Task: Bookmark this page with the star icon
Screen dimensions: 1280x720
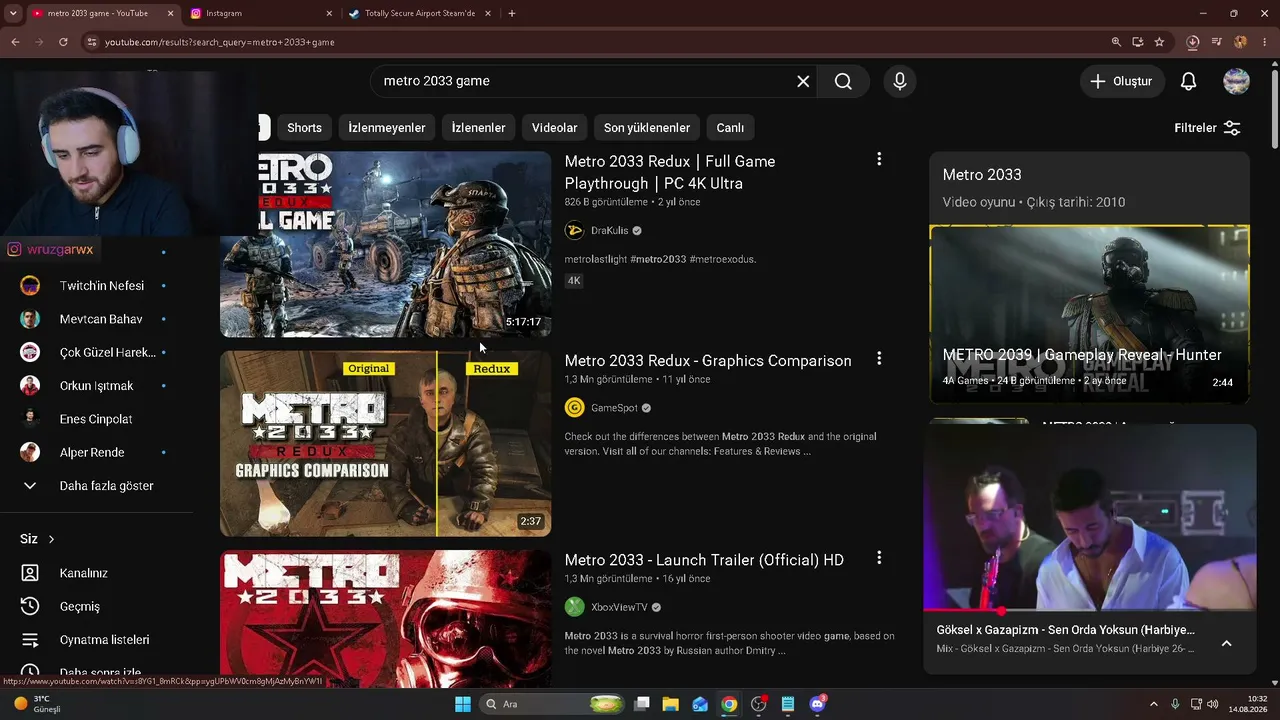Action: pos(1159,42)
